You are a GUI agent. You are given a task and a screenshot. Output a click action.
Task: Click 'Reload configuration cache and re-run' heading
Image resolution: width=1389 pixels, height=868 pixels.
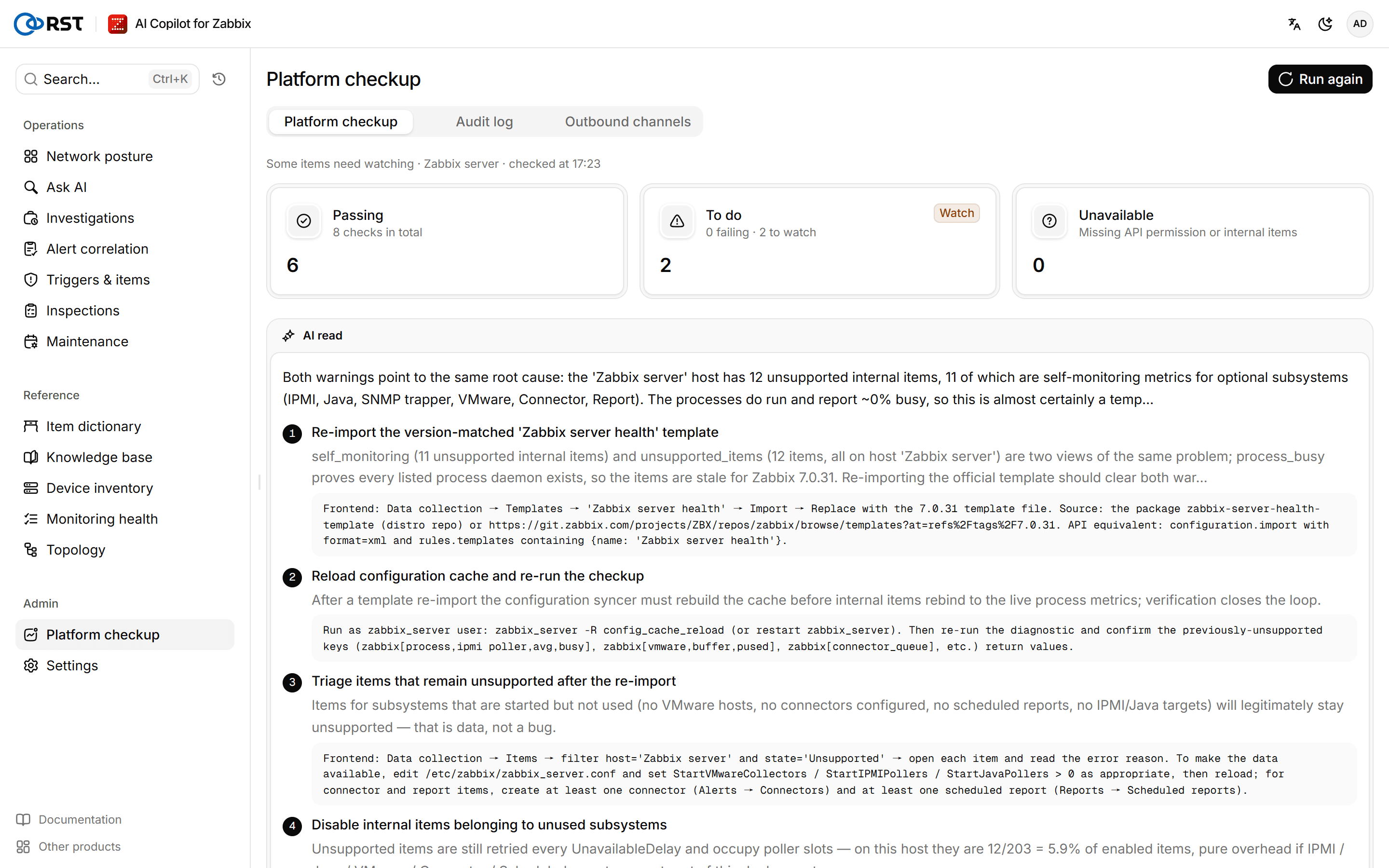477,575
